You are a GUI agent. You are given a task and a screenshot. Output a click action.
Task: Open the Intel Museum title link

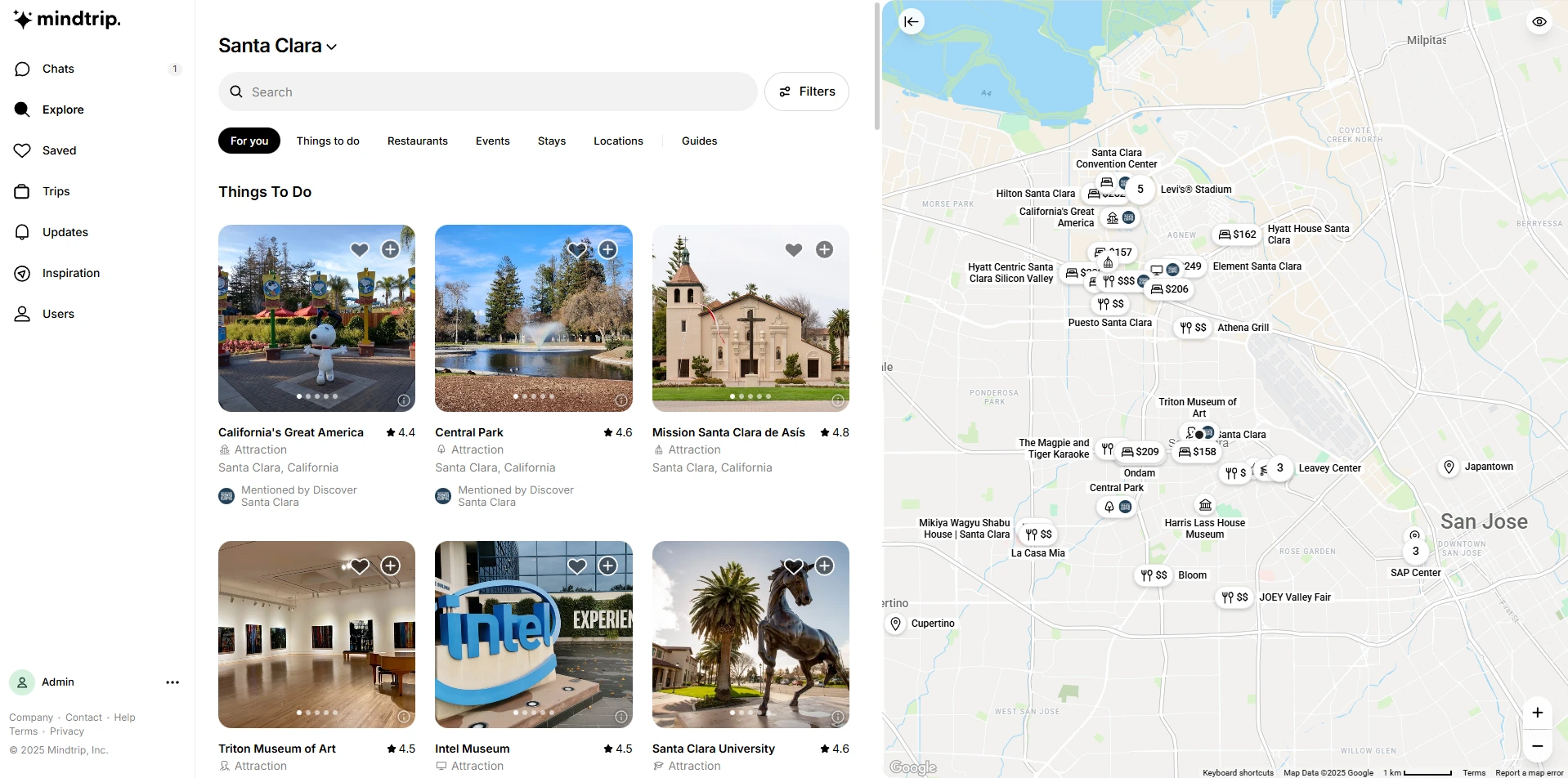click(473, 749)
